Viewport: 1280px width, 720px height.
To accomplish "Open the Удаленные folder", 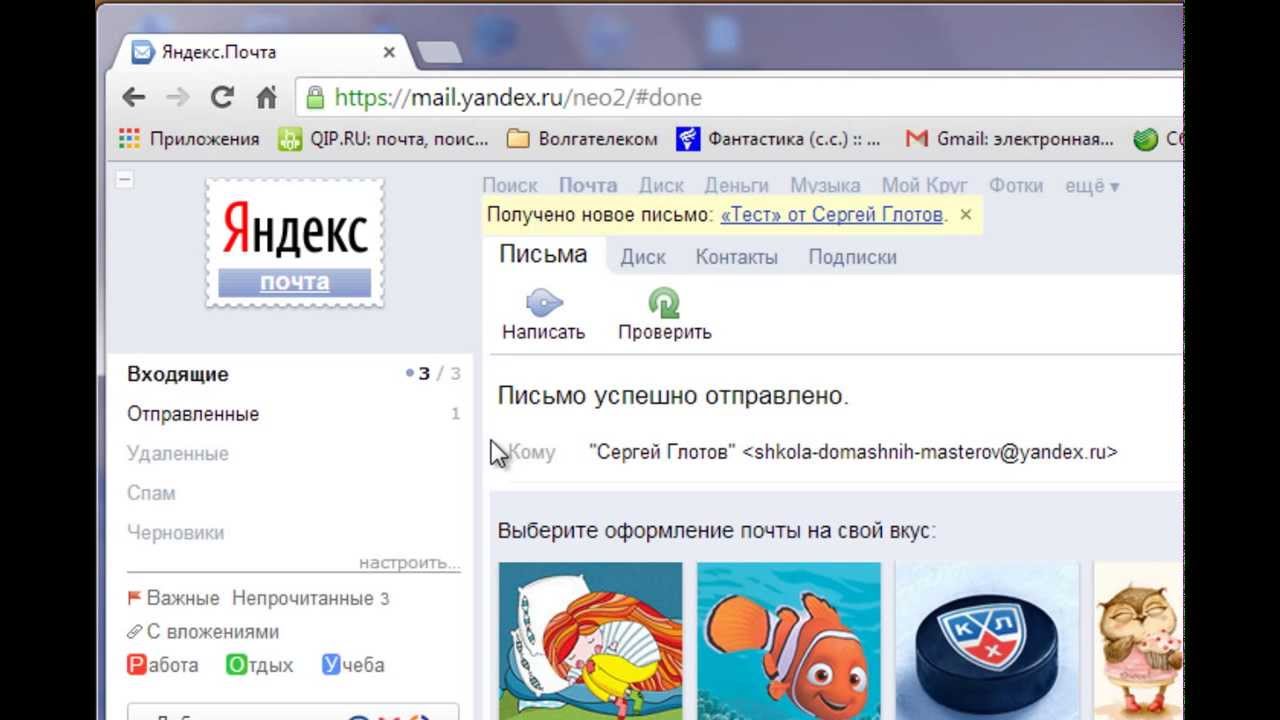I will tap(178, 453).
